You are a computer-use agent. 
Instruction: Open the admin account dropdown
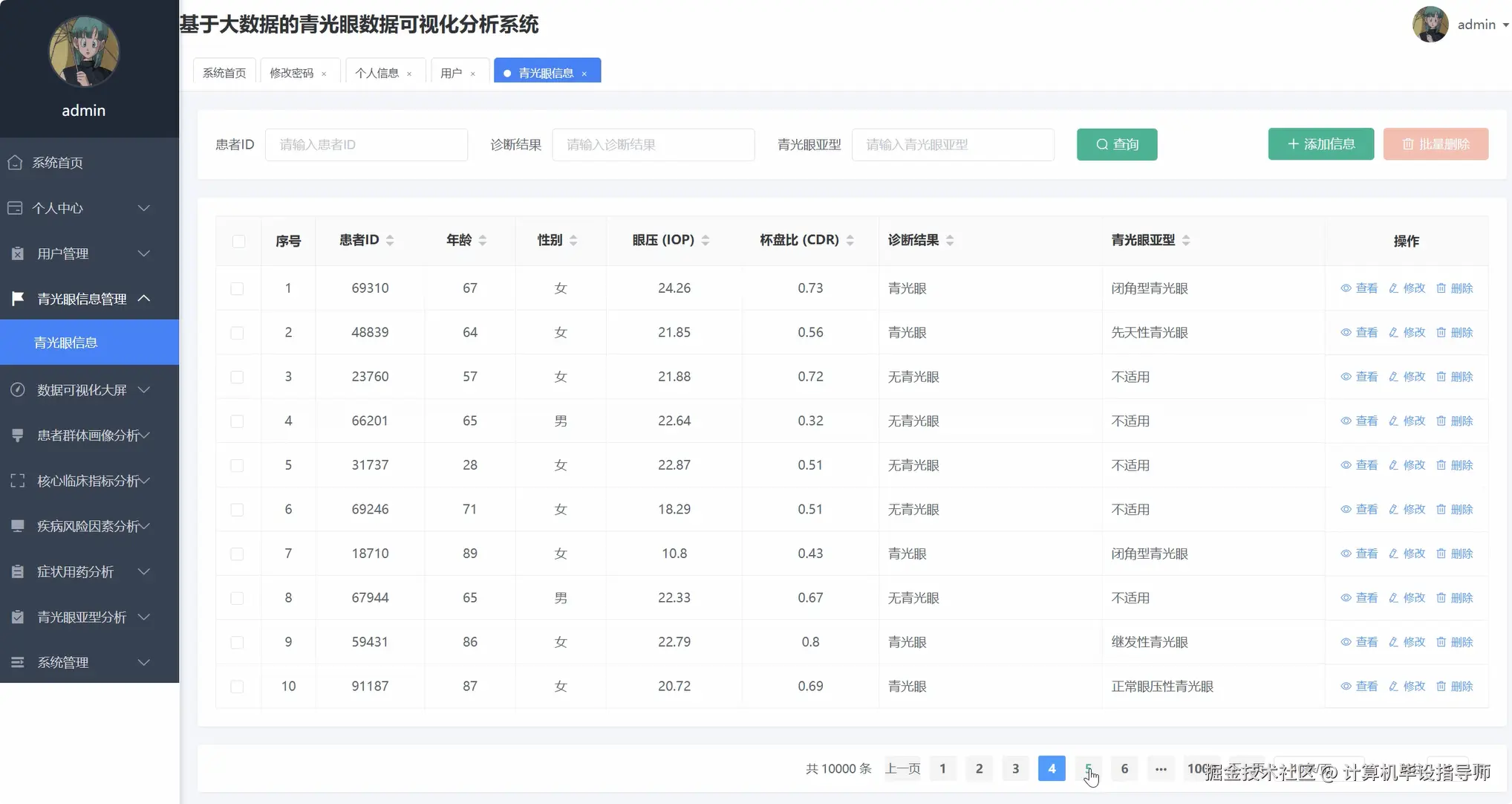(x=1481, y=24)
